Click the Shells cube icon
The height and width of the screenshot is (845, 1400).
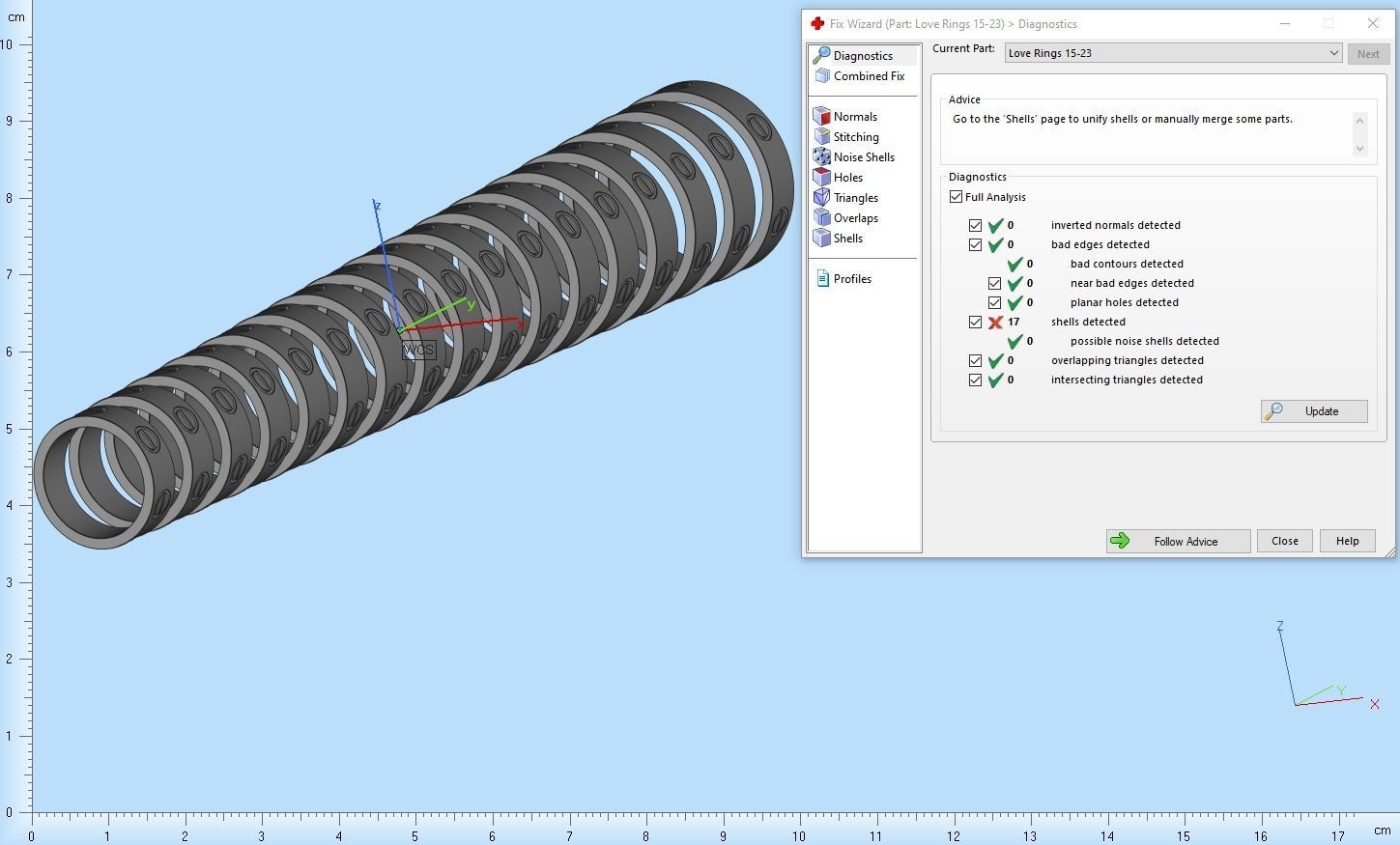(822, 238)
